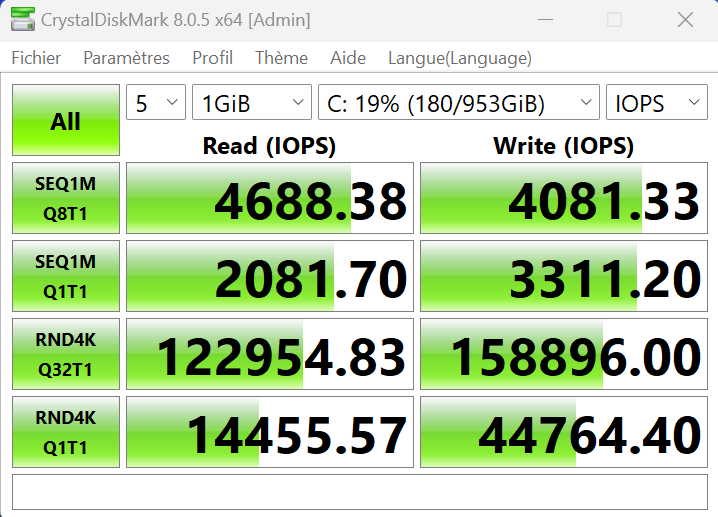Open the test count dropdown showing 5
This screenshot has width=718, height=517.
tap(156, 102)
